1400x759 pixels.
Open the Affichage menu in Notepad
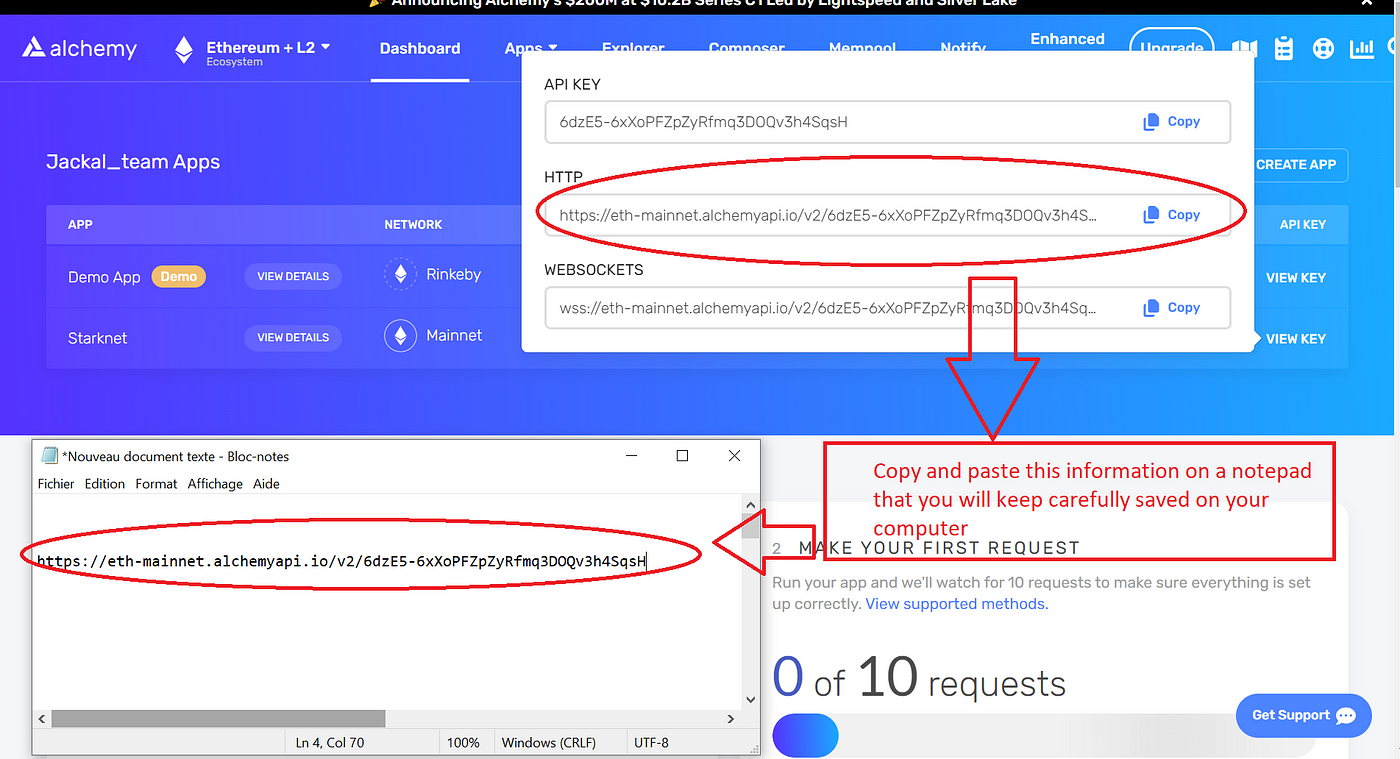click(x=215, y=483)
